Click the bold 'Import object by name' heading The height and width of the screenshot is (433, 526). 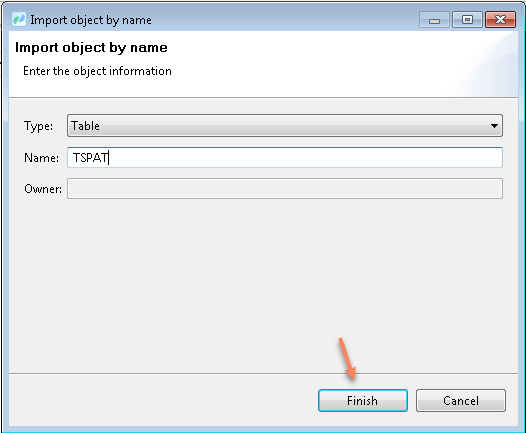tap(91, 48)
